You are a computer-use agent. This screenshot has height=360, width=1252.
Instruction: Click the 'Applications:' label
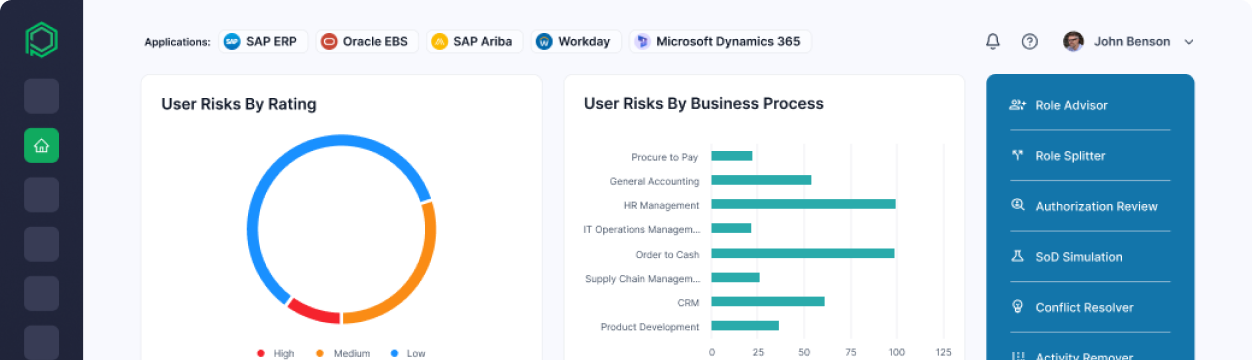click(x=177, y=42)
